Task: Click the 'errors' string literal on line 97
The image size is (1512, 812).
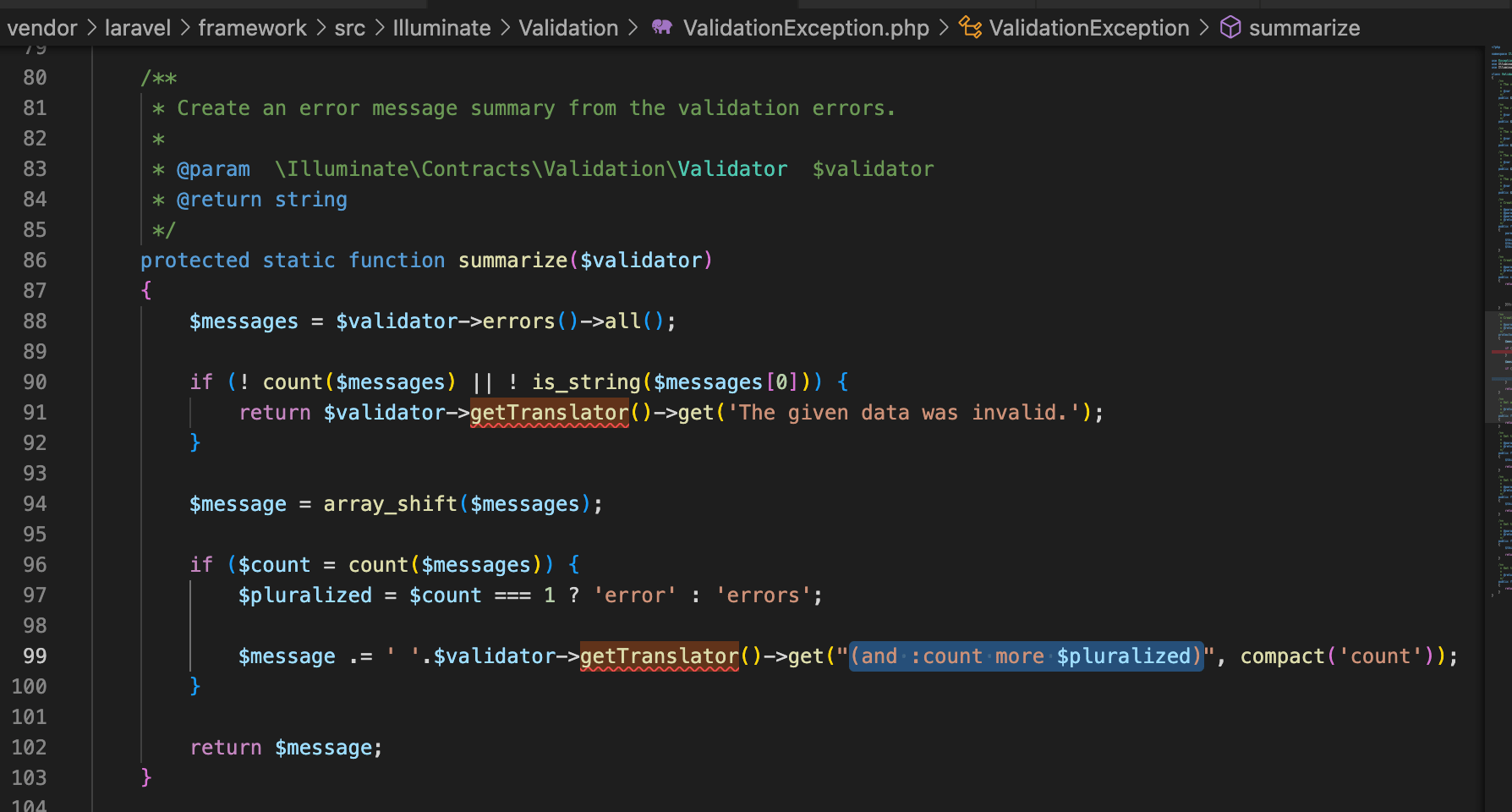Action: coord(763,595)
